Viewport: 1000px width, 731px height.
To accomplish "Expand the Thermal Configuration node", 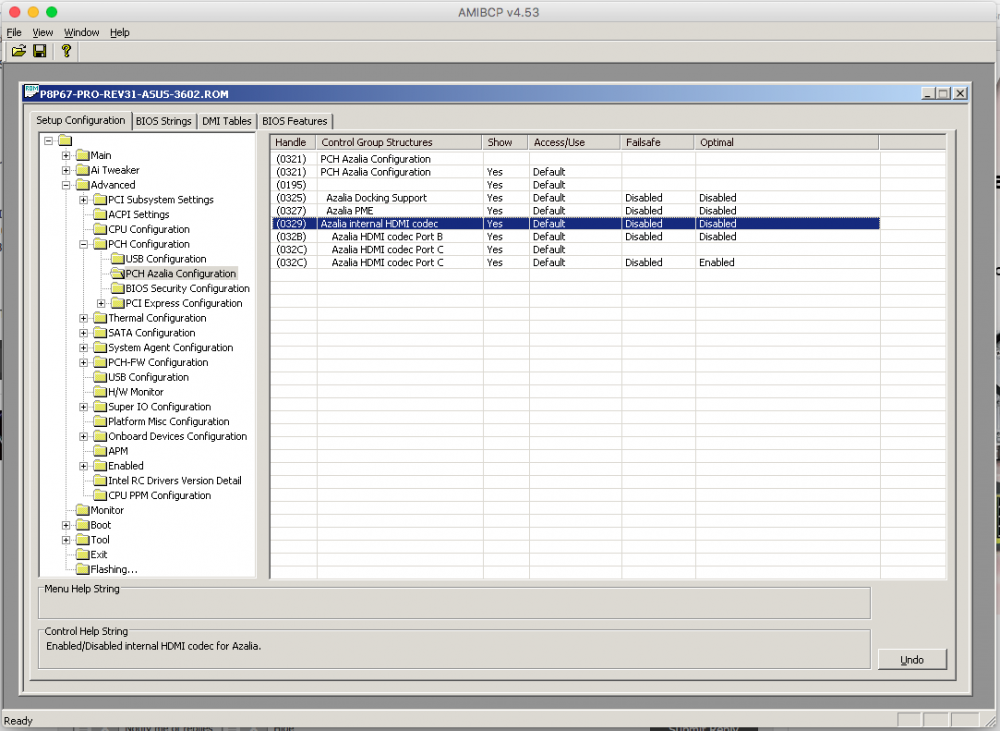I will point(84,318).
